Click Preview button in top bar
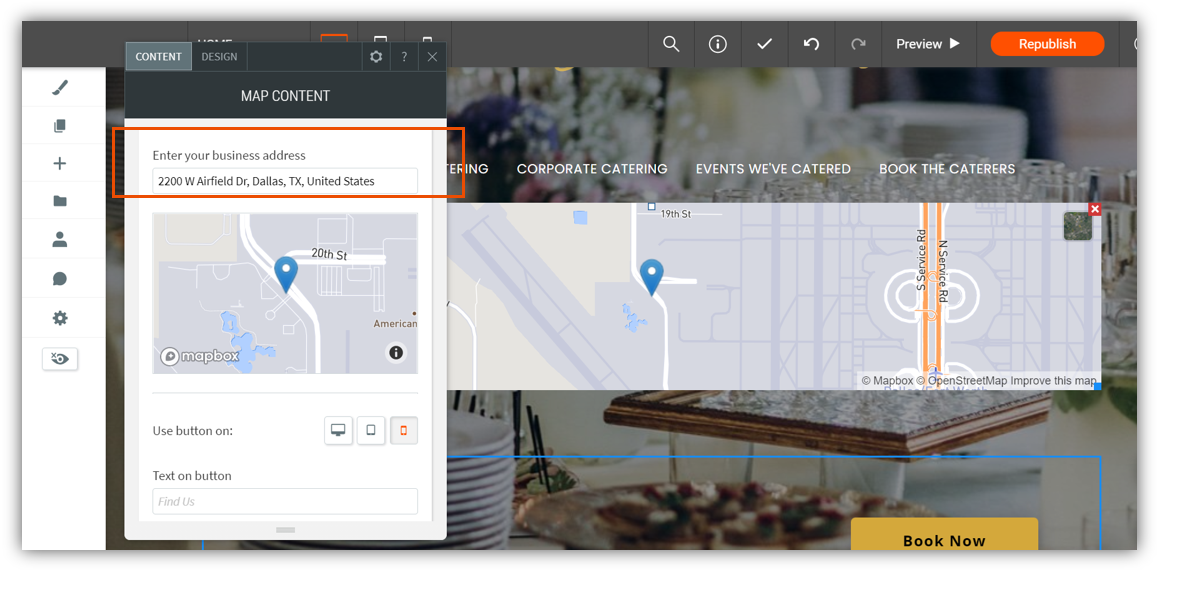Image resolution: width=1181 pixels, height=590 pixels. [927, 44]
